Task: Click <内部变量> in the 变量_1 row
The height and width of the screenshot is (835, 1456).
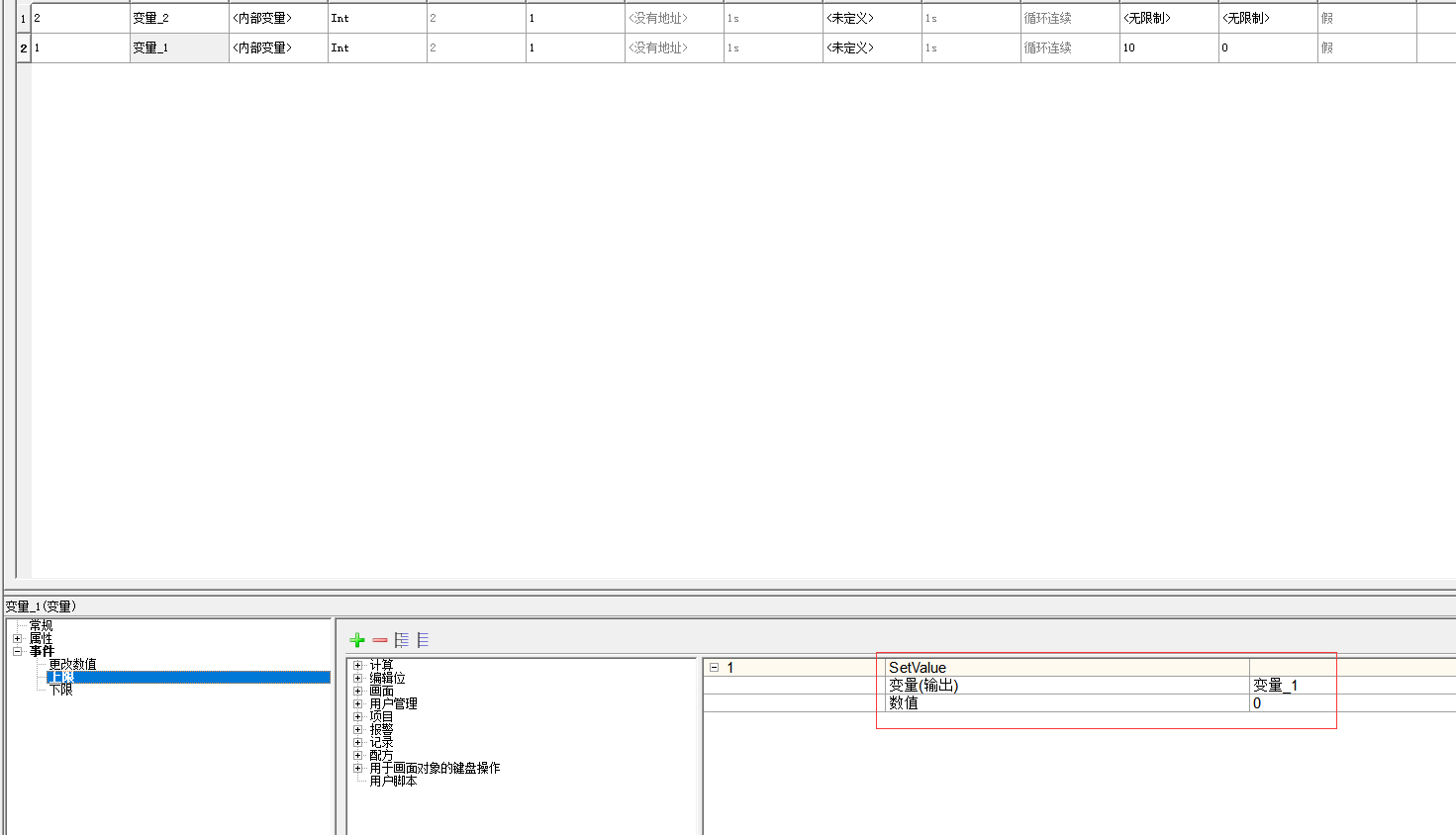Action: tap(278, 48)
